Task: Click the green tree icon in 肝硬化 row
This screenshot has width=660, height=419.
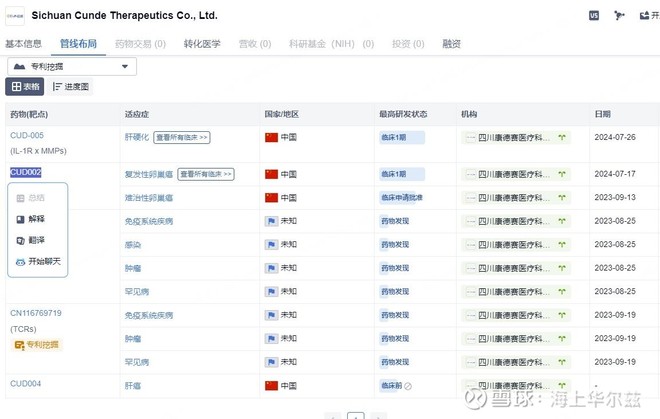Action: tap(562, 137)
